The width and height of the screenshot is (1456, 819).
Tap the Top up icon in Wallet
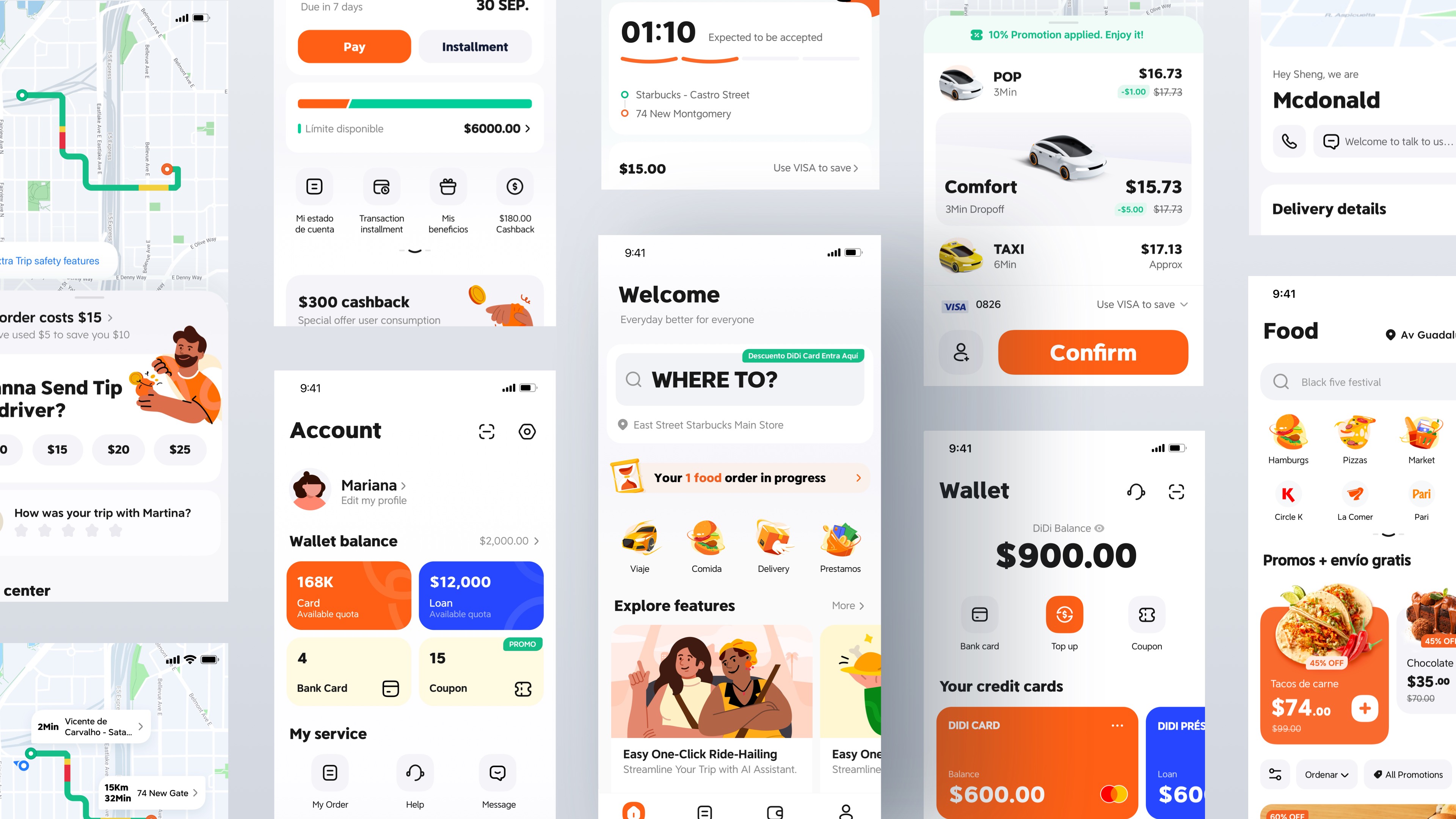point(1063,613)
